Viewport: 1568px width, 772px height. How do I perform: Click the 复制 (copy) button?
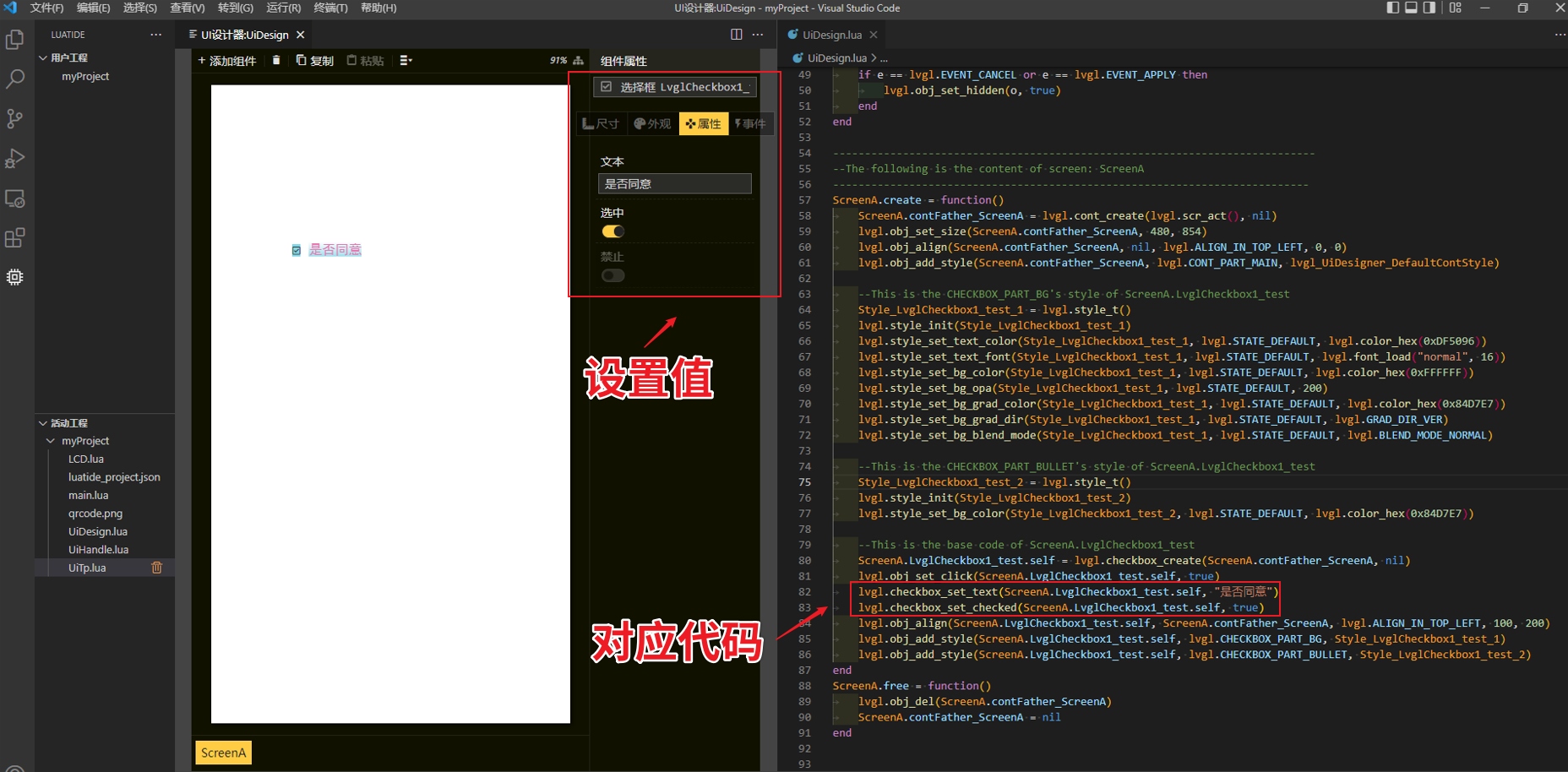click(x=315, y=61)
